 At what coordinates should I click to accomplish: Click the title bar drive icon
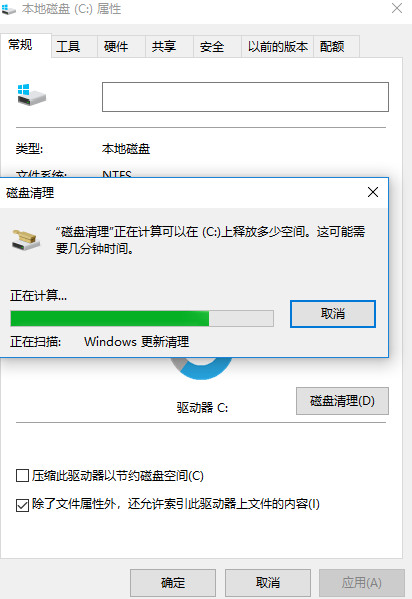pyautogui.click(x=8, y=9)
